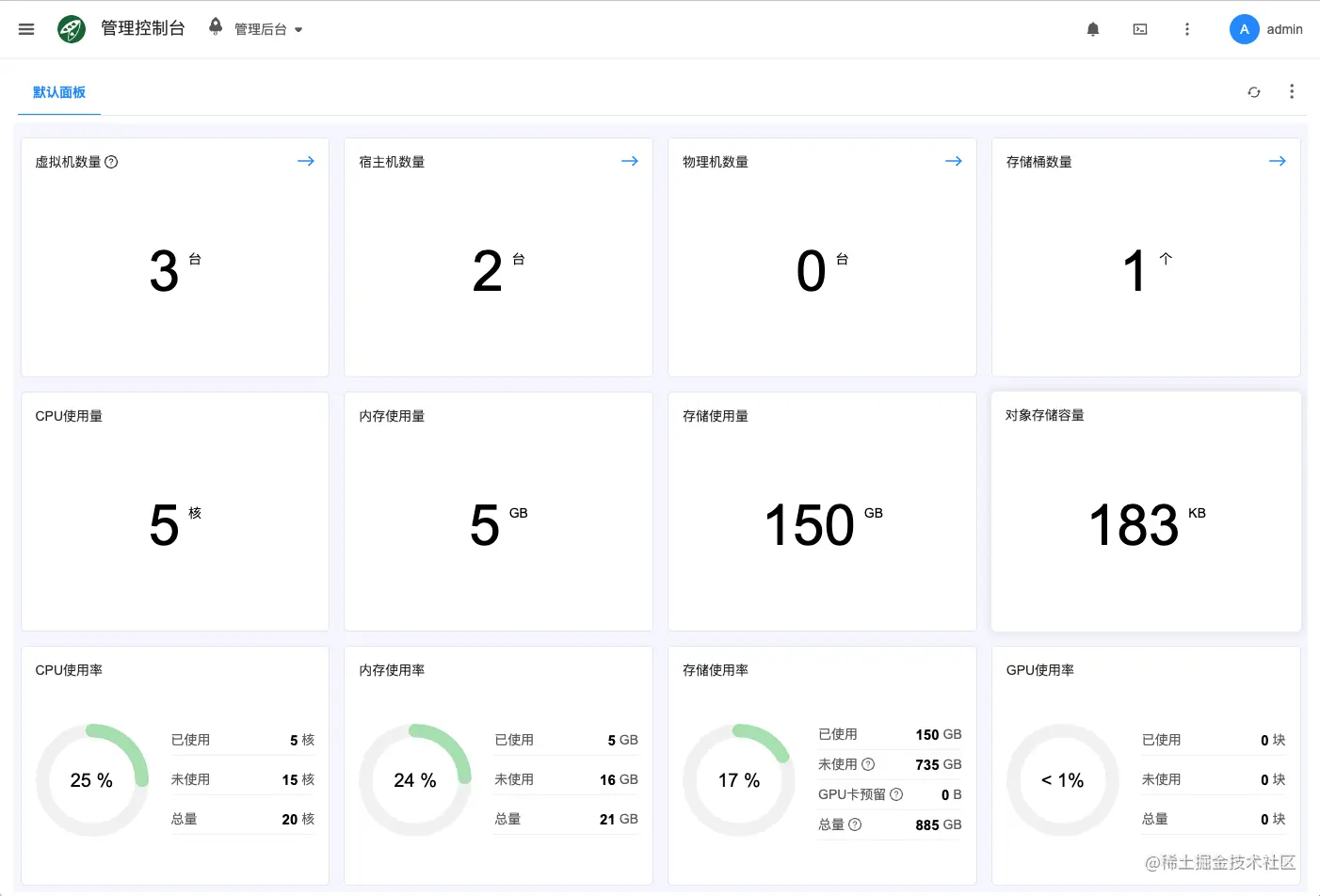
Task: Show help for storage 未使用 value
Action: coord(868,764)
